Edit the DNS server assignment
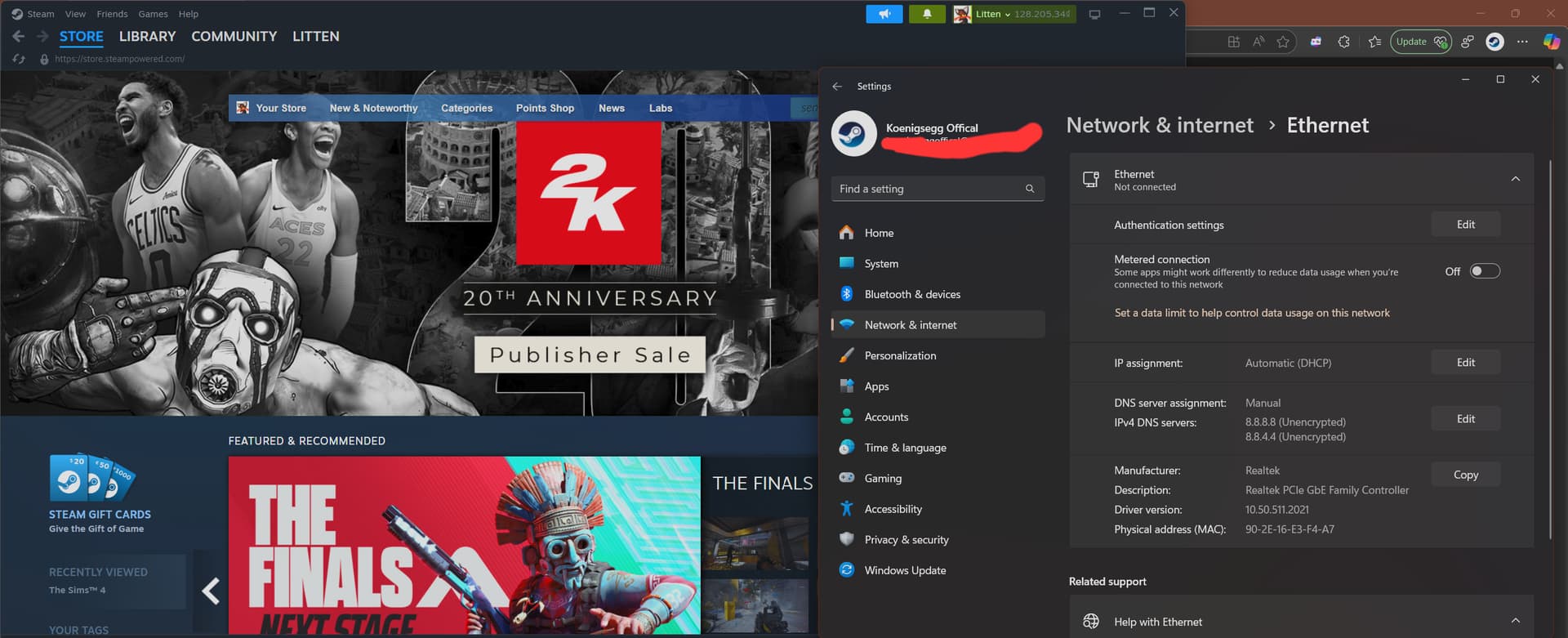 (1465, 419)
